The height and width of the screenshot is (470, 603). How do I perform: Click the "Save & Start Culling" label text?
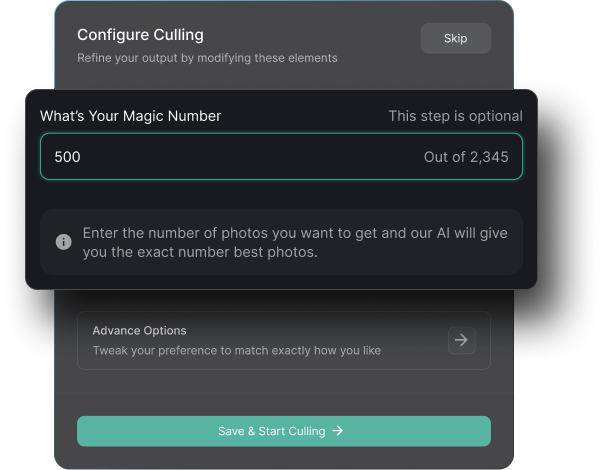pyautogui.click(x=271, y=431)
